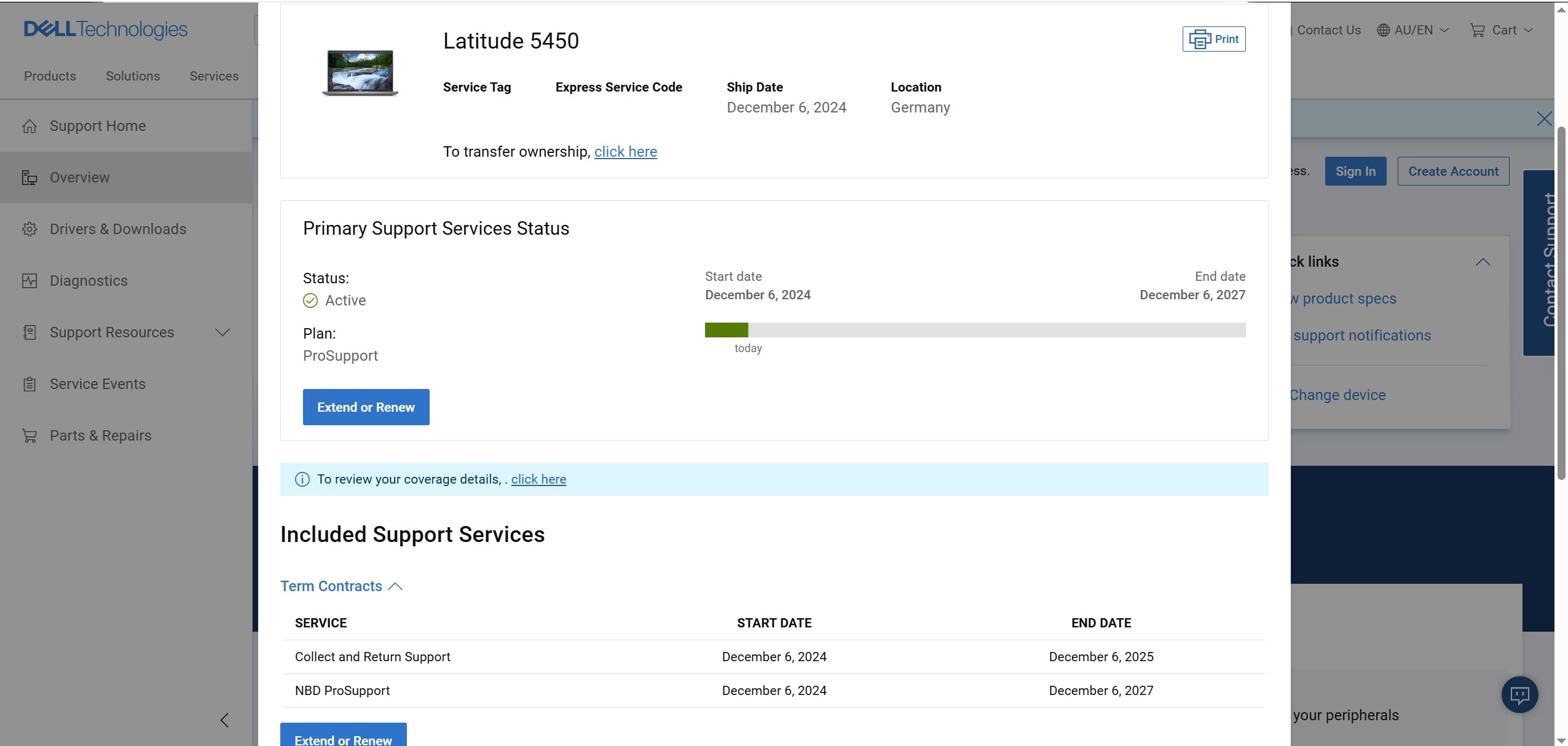The width and height of the screenshot is (1568, 746).
Task: Open the chat bubble widget
Action: tap(1519, 694)
